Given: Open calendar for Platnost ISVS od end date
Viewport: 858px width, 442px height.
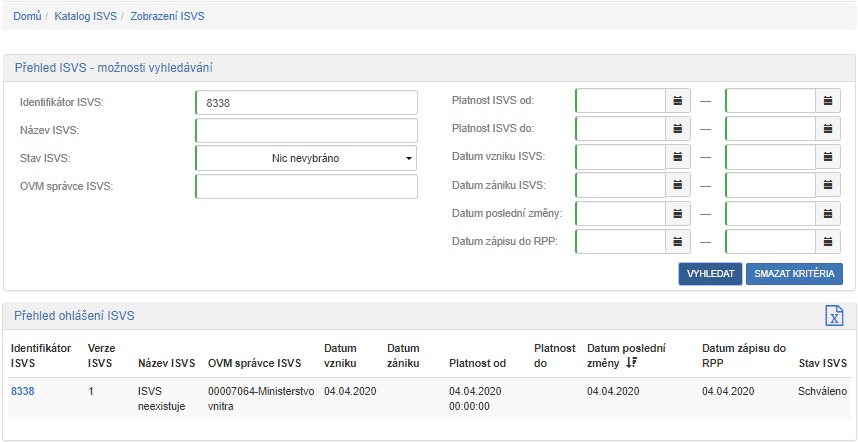Looking at the screenshot, I should (x=828, y=101).
